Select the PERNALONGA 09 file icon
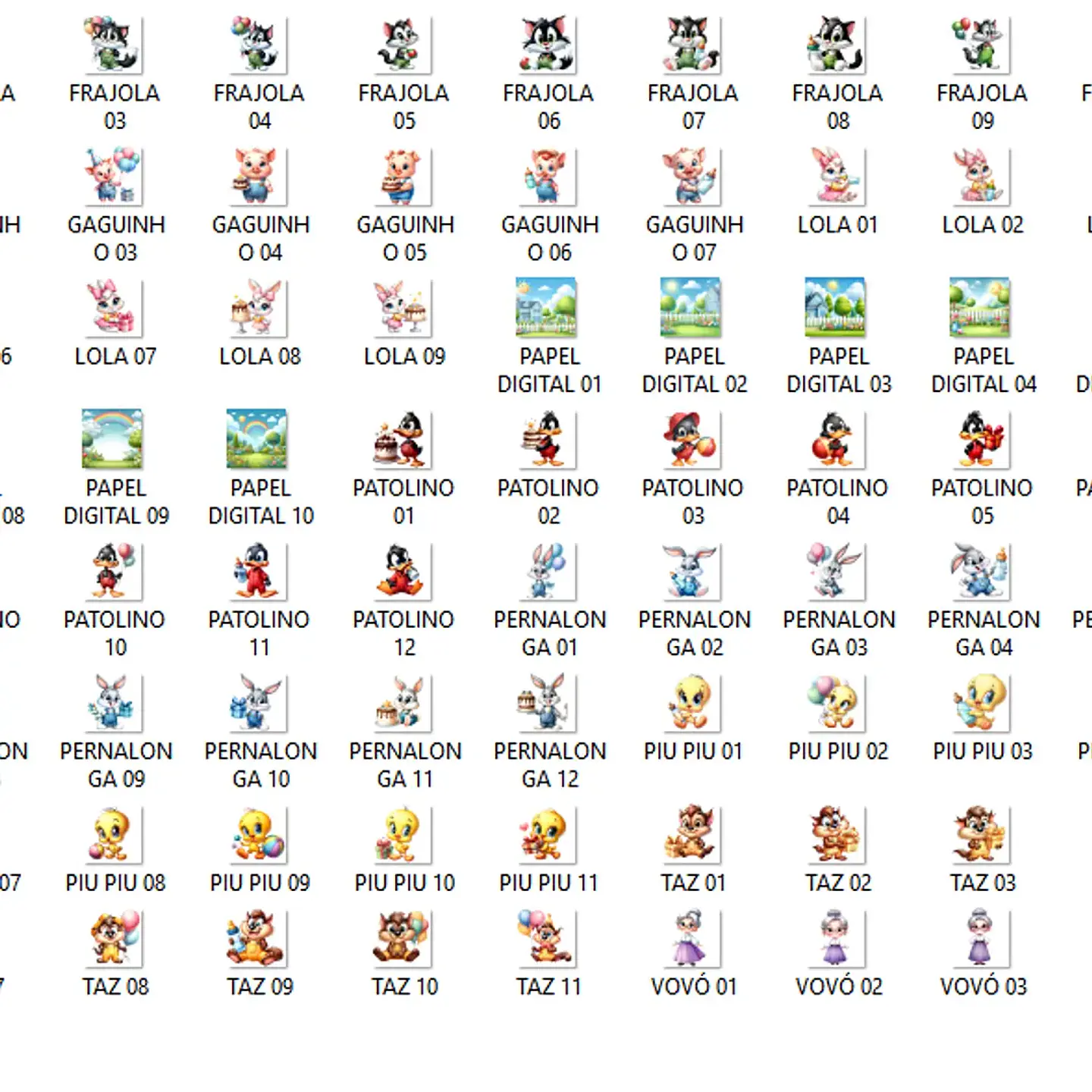Image resolution: width=1092 pixels, height=1092 pixels. click(x=115, y=703)
